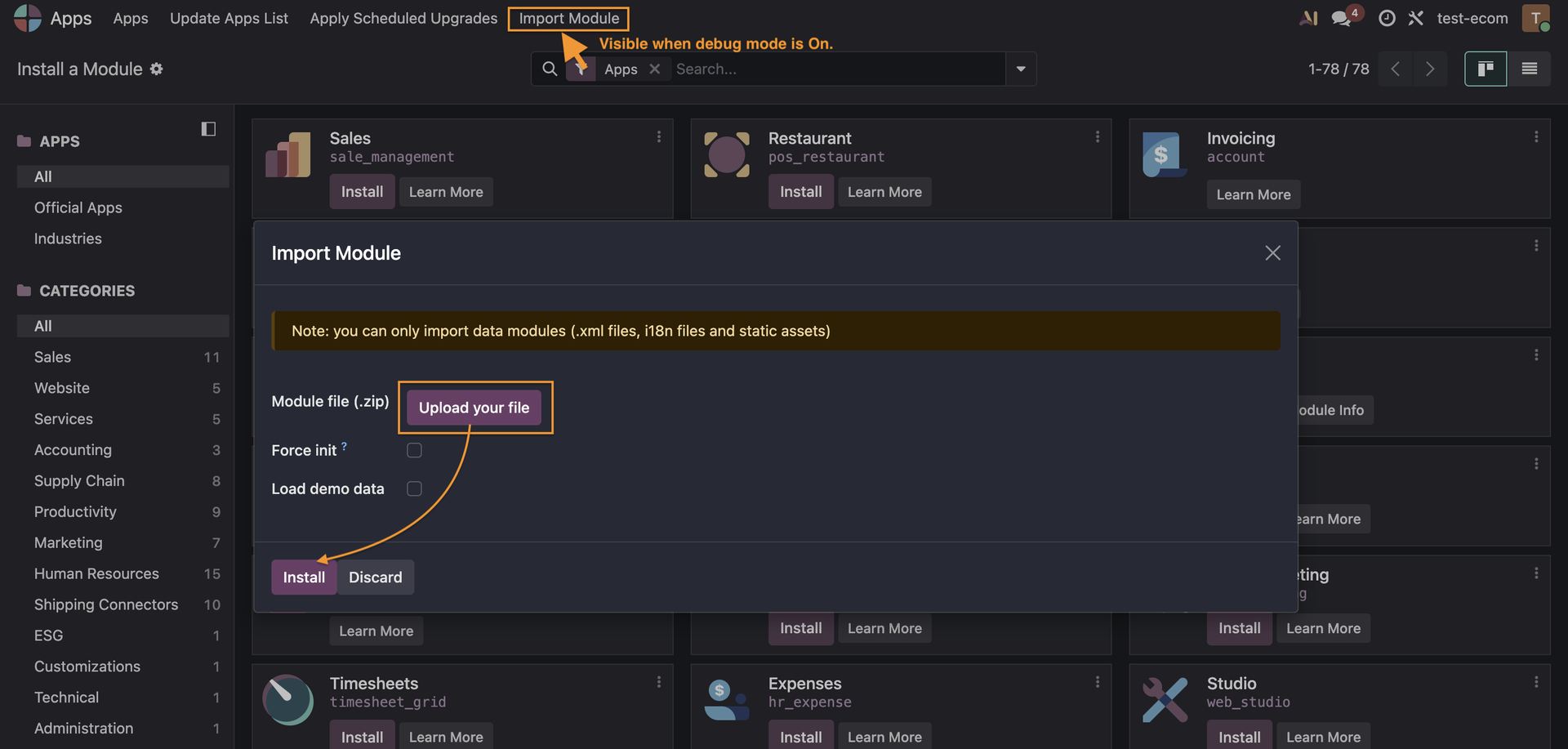Click the Restaurant app icon
Image resolution: width=1568 pixels, height=749 pixels.
pyautogui.click(x=727, y=155)
